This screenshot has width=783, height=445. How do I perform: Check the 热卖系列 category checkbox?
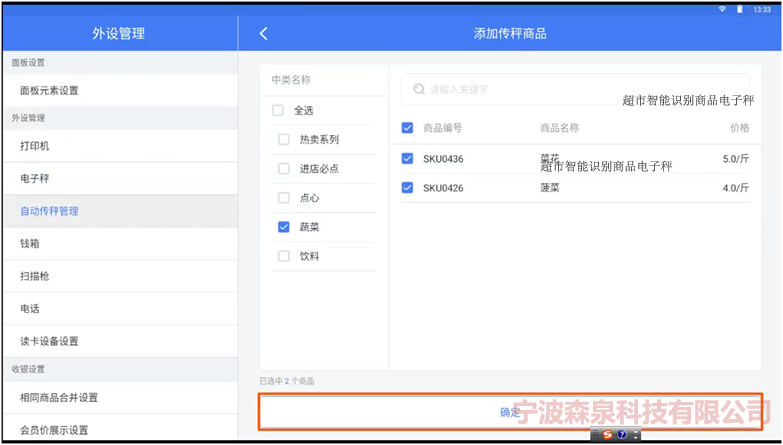pyautogui.click(x=284, y=139)
